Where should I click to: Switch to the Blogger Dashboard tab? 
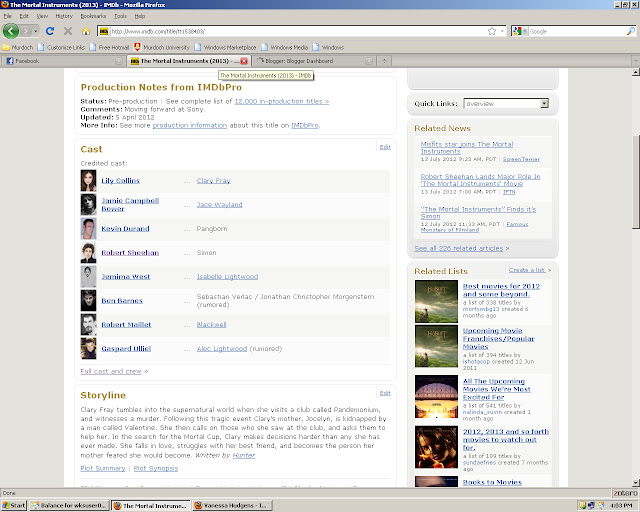click(313, 61)
